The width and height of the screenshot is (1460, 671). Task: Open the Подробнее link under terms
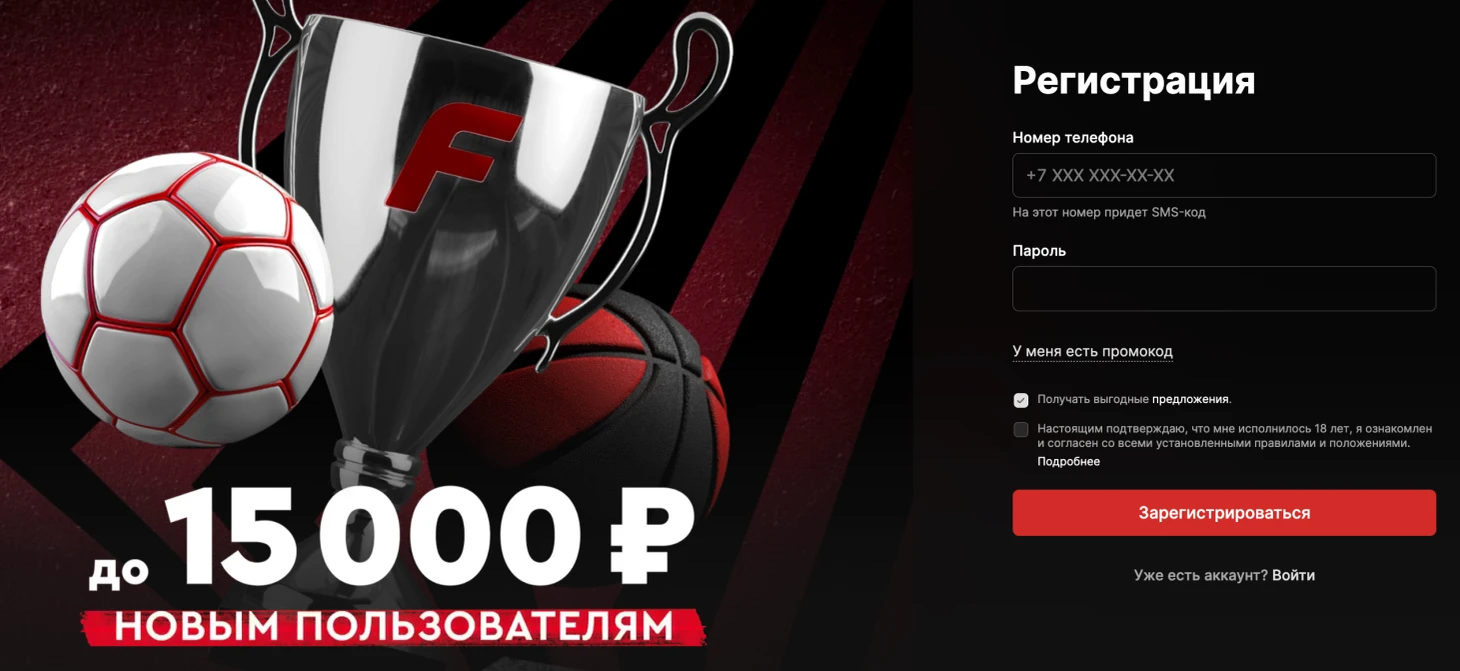pos(1068,461)
